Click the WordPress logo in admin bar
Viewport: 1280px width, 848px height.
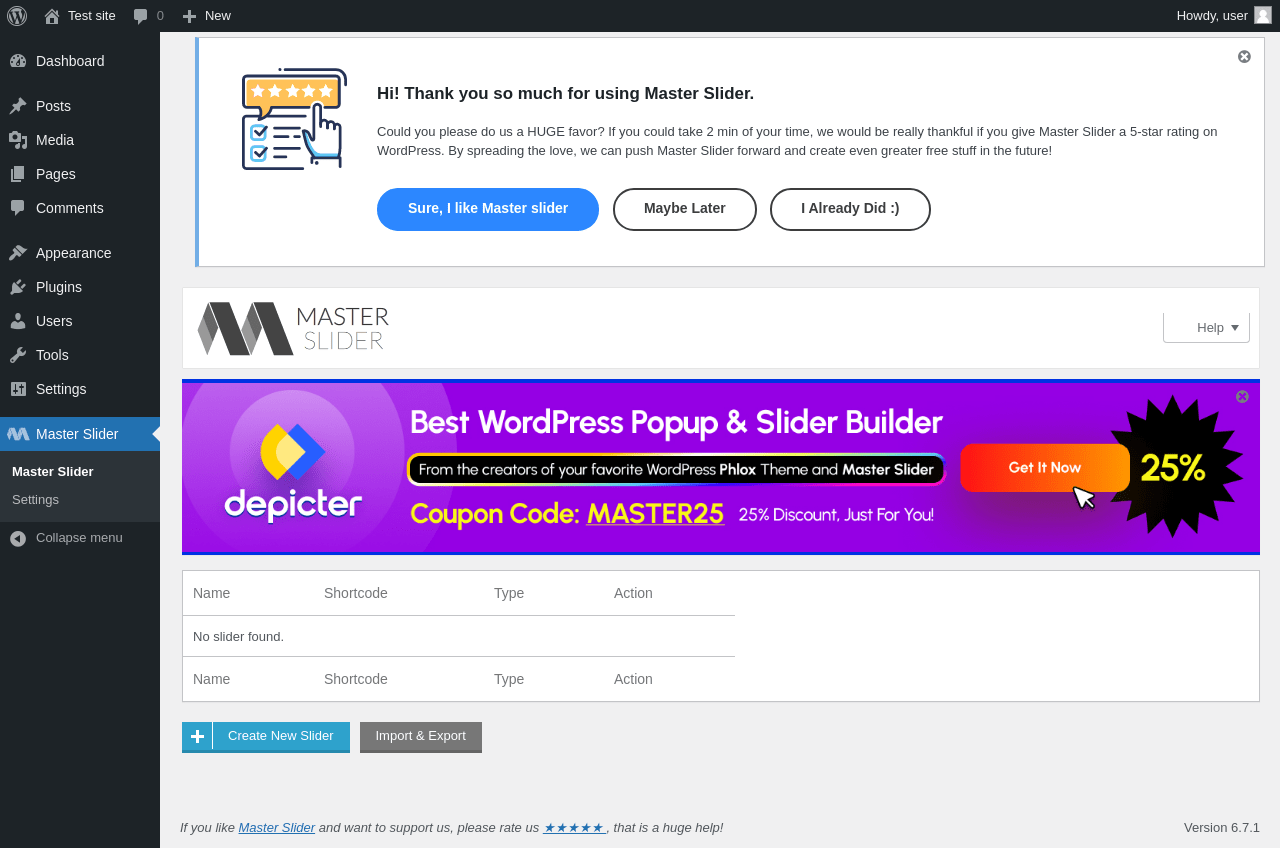coord(17,15)
